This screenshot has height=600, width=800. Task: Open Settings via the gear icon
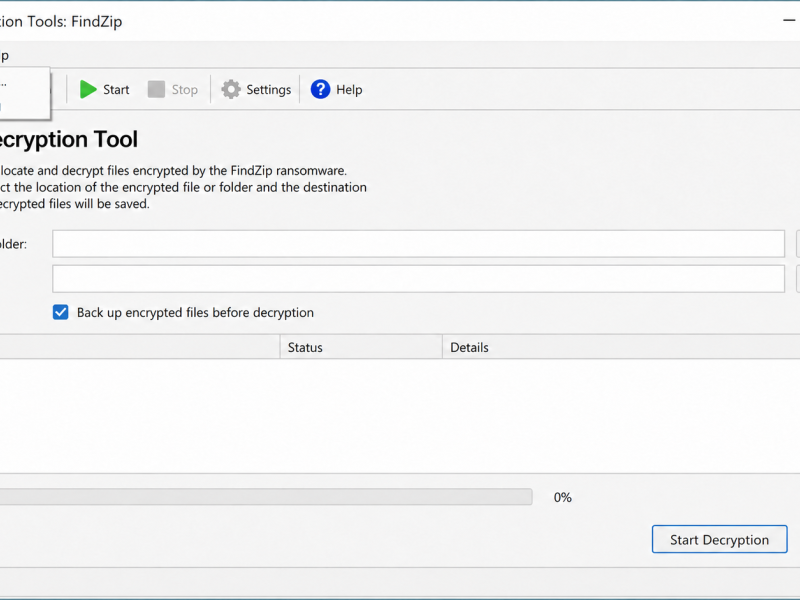(x=231, y=89)
